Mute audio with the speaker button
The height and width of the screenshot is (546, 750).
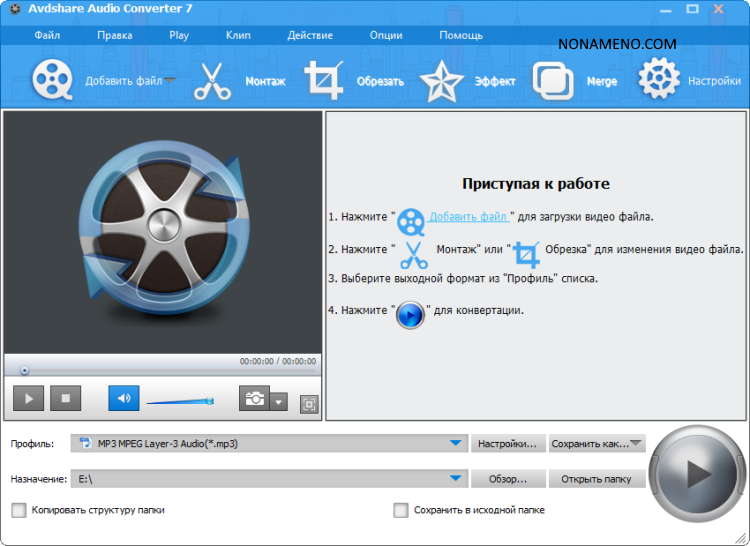(x=124, y=398)
